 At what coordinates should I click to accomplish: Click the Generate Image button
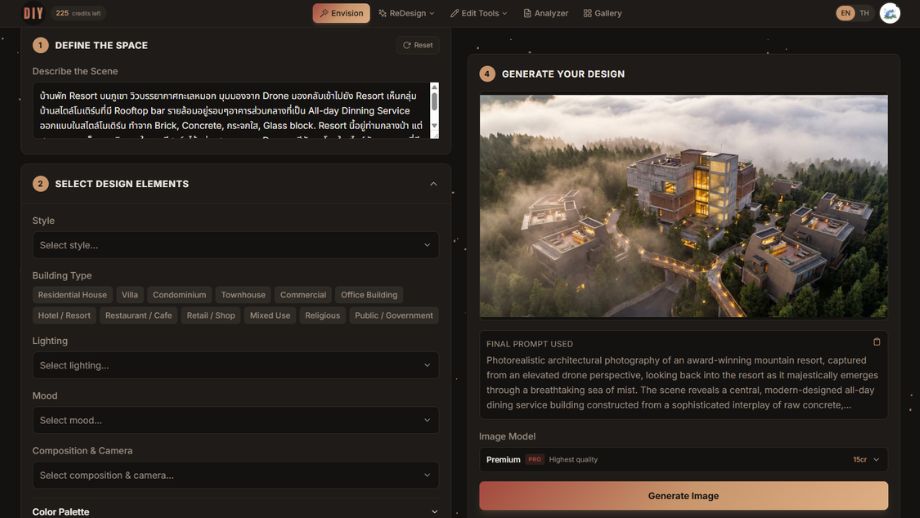click(x=683, y=496)
